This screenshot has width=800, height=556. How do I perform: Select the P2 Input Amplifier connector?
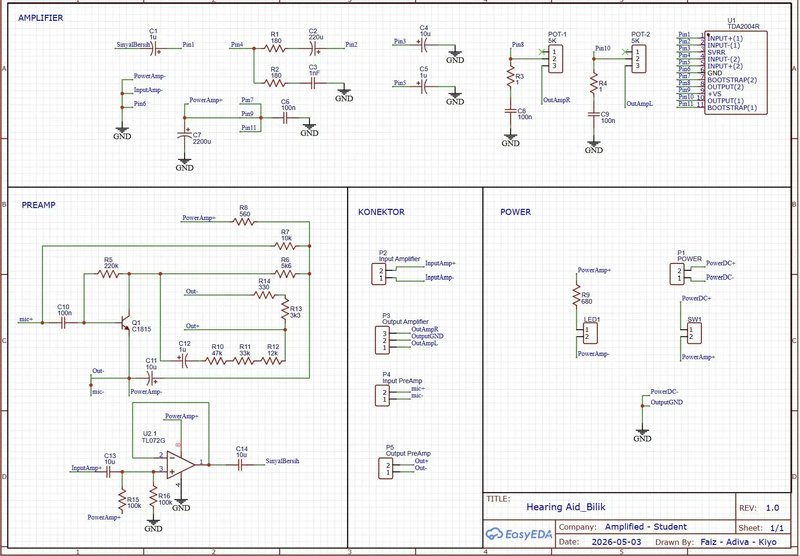[379, 274]
